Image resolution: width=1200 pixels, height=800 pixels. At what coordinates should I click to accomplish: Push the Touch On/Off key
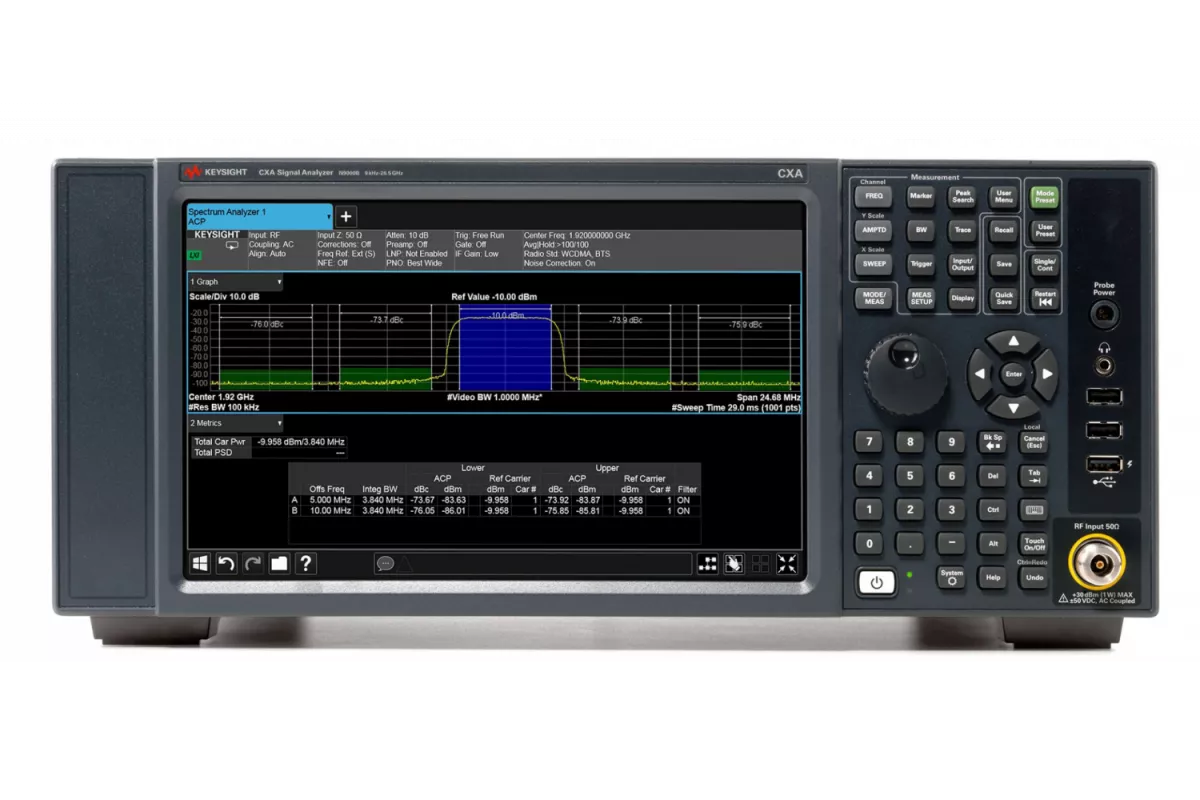1035,544
